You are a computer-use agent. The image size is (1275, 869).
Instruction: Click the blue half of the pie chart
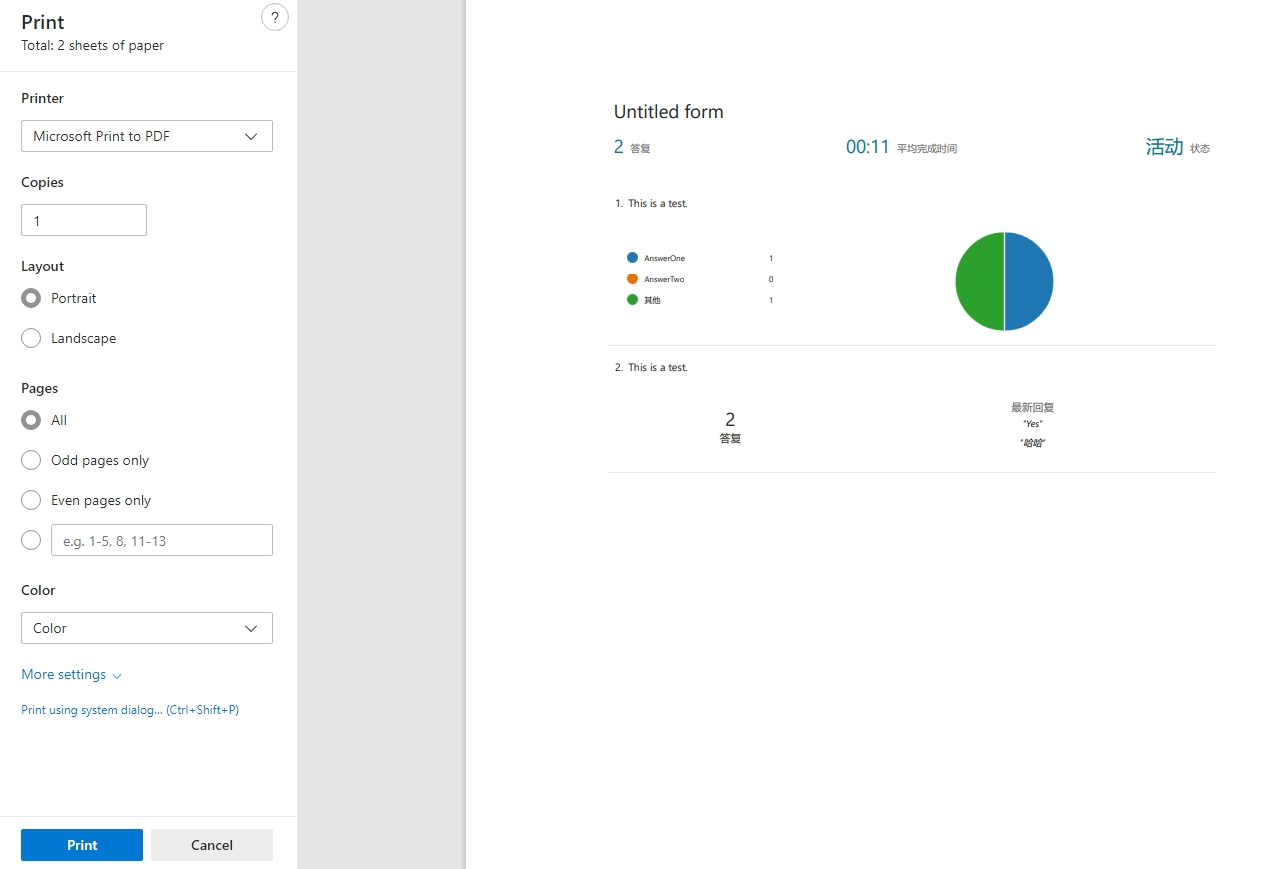[x=1030, y=281]
